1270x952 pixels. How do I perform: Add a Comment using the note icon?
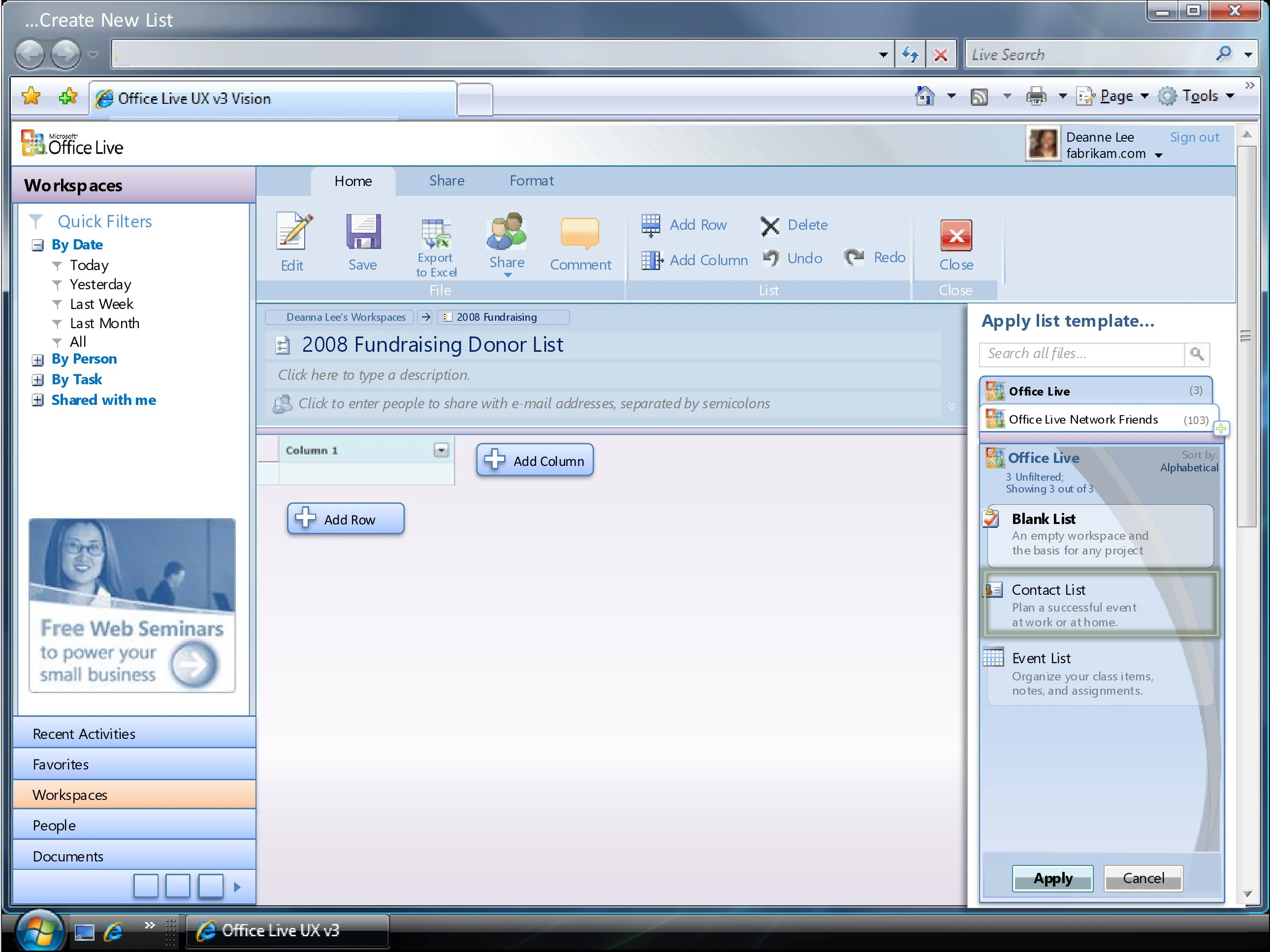coord(580,233)
